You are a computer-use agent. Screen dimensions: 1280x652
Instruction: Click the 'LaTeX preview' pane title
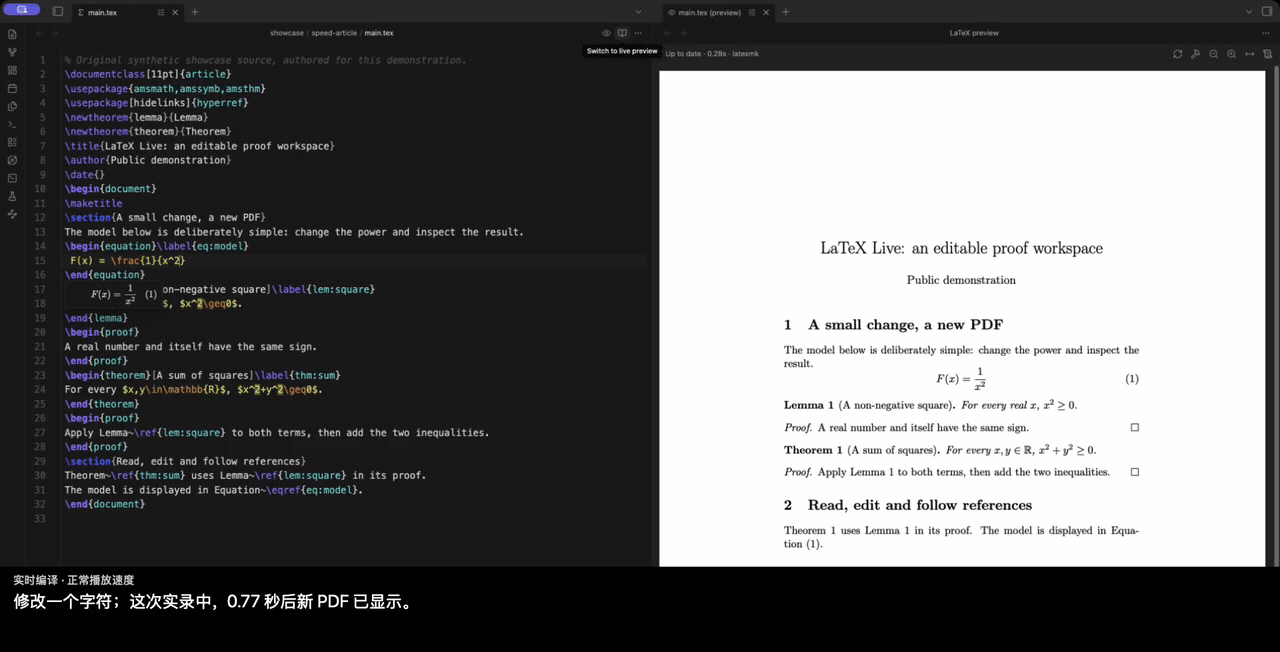tap(974, 33)
